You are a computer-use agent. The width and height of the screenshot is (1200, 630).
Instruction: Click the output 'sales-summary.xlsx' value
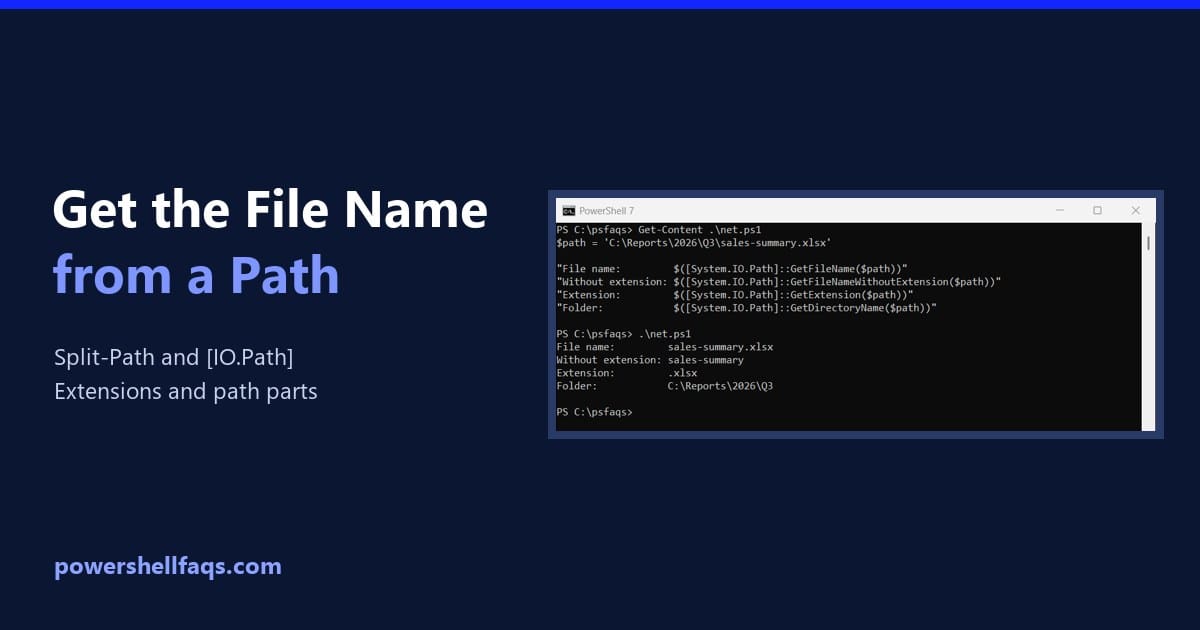(720, 347)
